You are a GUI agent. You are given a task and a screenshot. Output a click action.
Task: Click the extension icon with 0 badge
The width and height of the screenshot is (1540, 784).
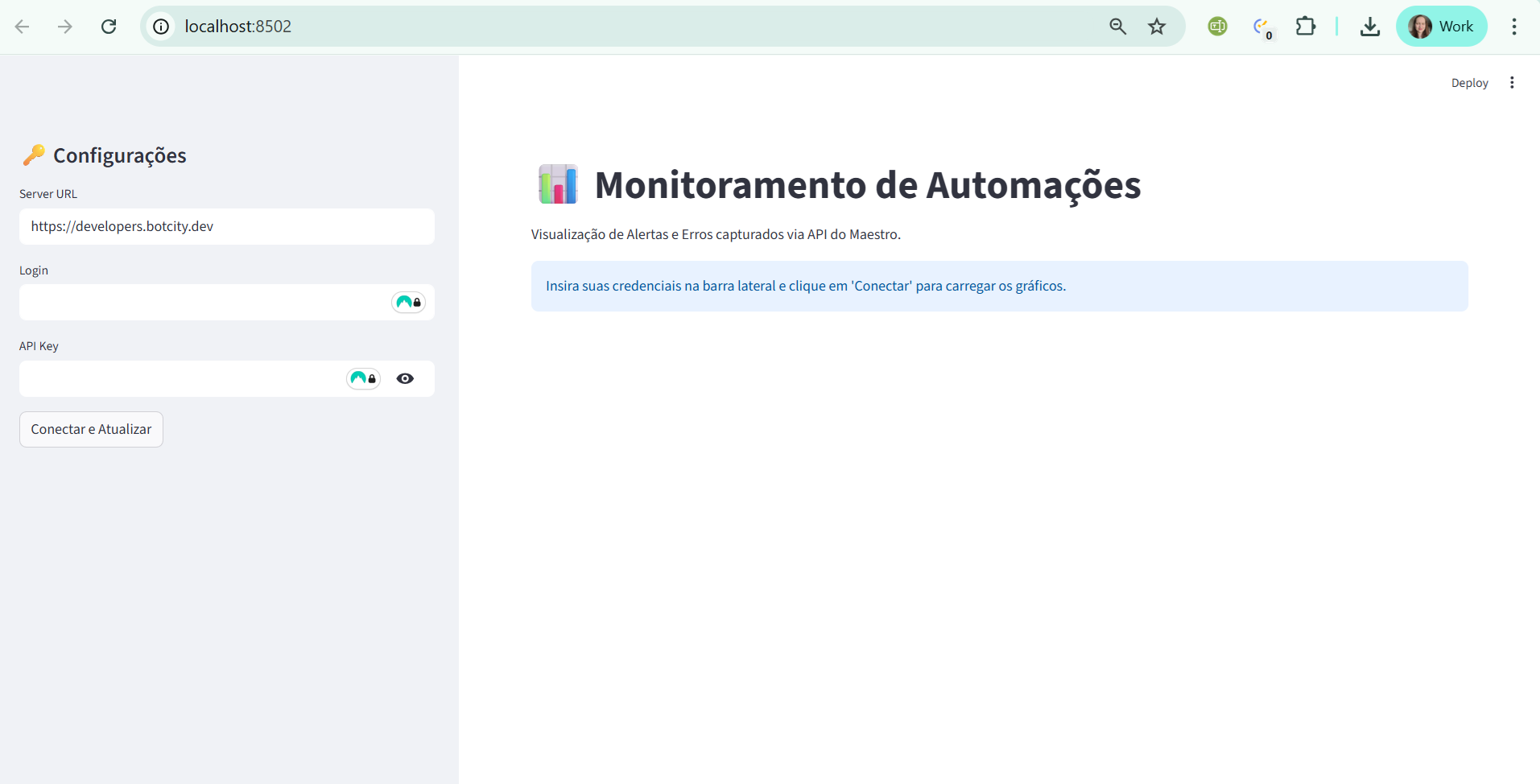tap(1261, 27)
